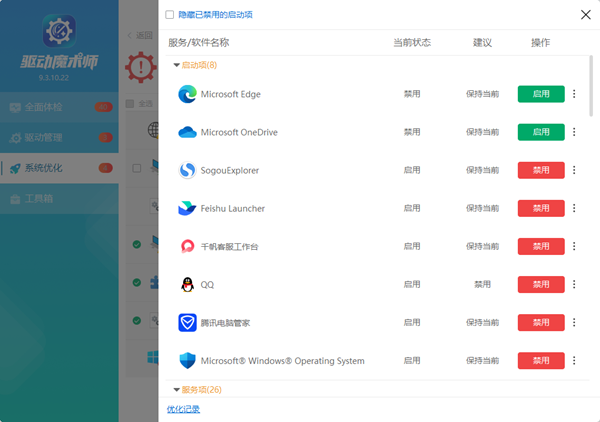Click the version number 9.3.10.22

point(54,78)
